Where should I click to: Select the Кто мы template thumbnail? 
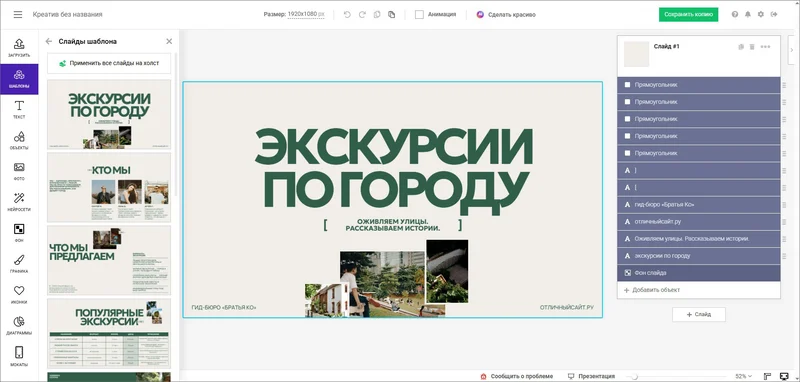pyautogui.click(x=109, y=187)
